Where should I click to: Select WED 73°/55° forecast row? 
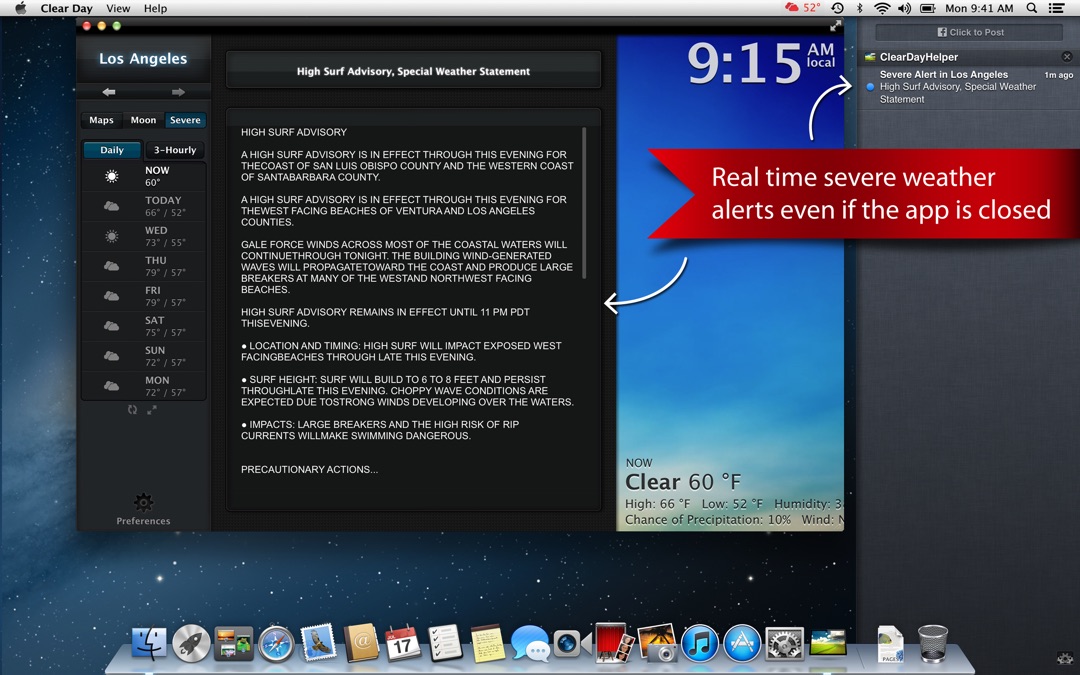tap(143, 236)
